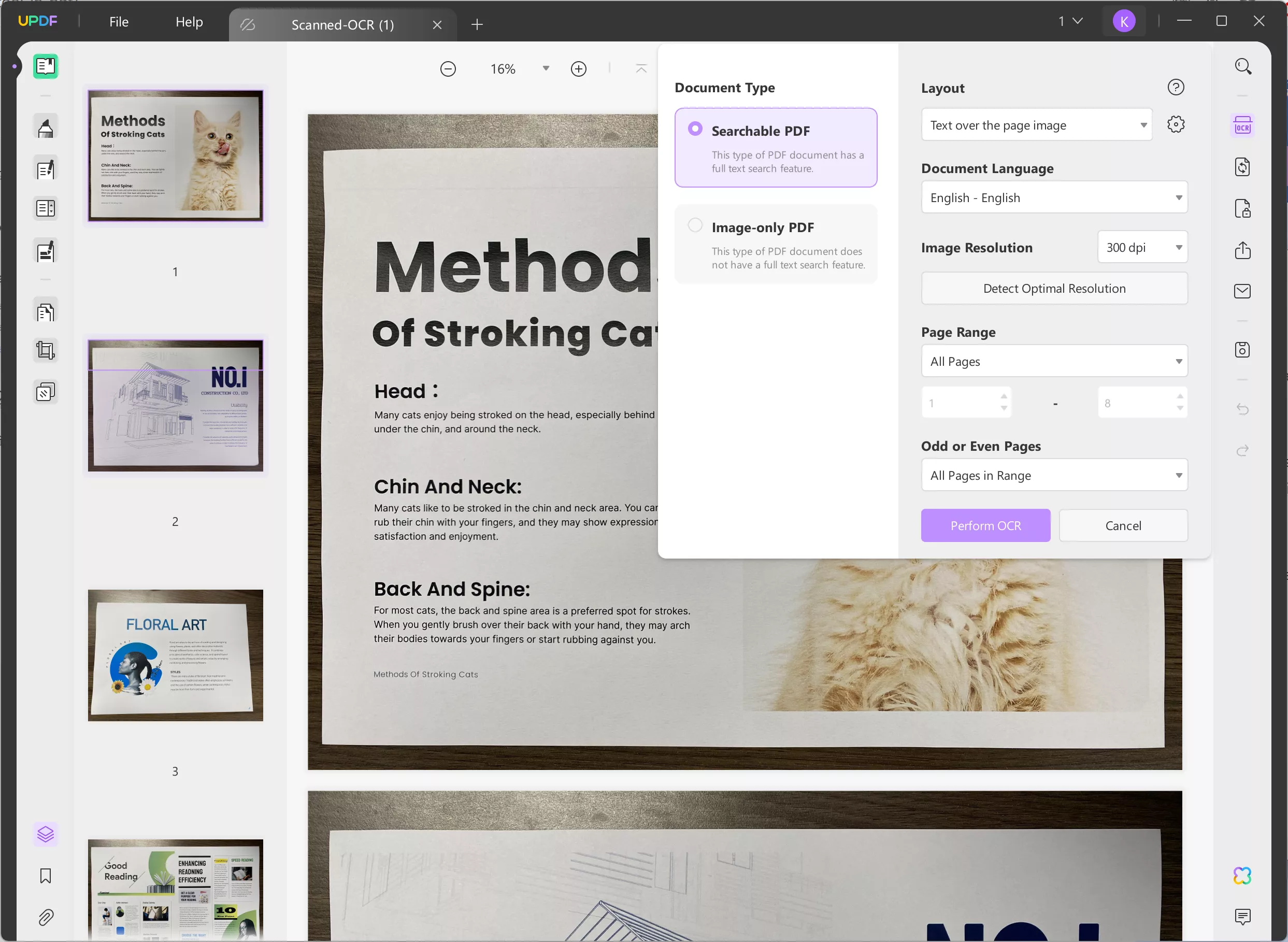Go to first page arrow icon
1288x942 pixels.
(641, 69)
